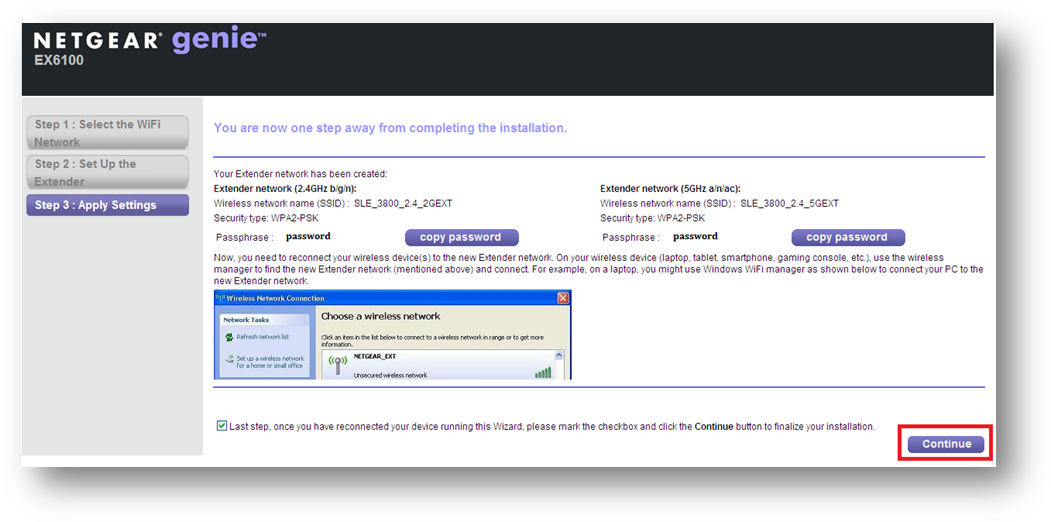Uncheck the Last step confirmation checkbox
The width and height of the screenshot is (1051, 522).
(222, 426)
